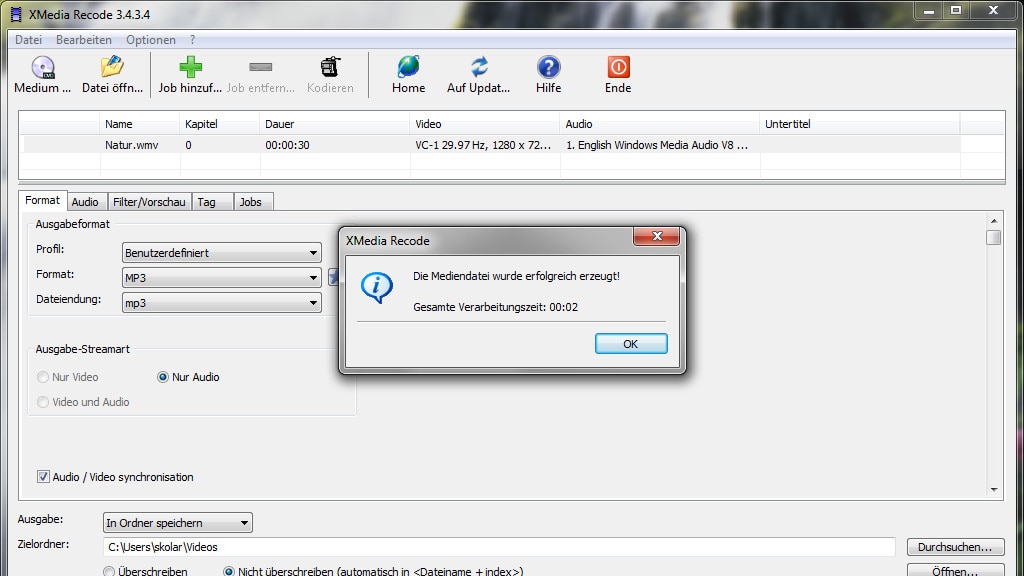
Task: Click the format panel scrollbar up arrow
Action: (x=993, y=221)
